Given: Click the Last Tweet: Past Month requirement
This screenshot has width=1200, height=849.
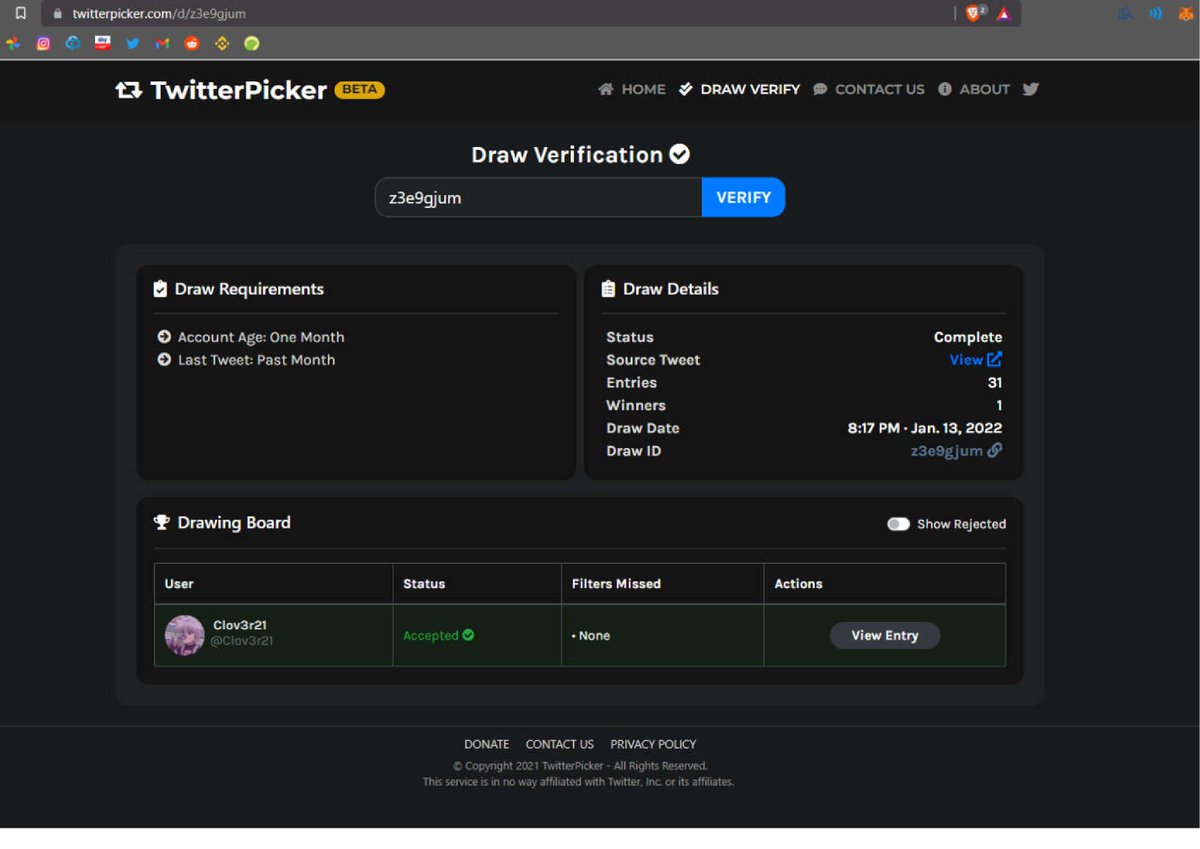Looking at the screenshot, I should click(x=257, y=360).
